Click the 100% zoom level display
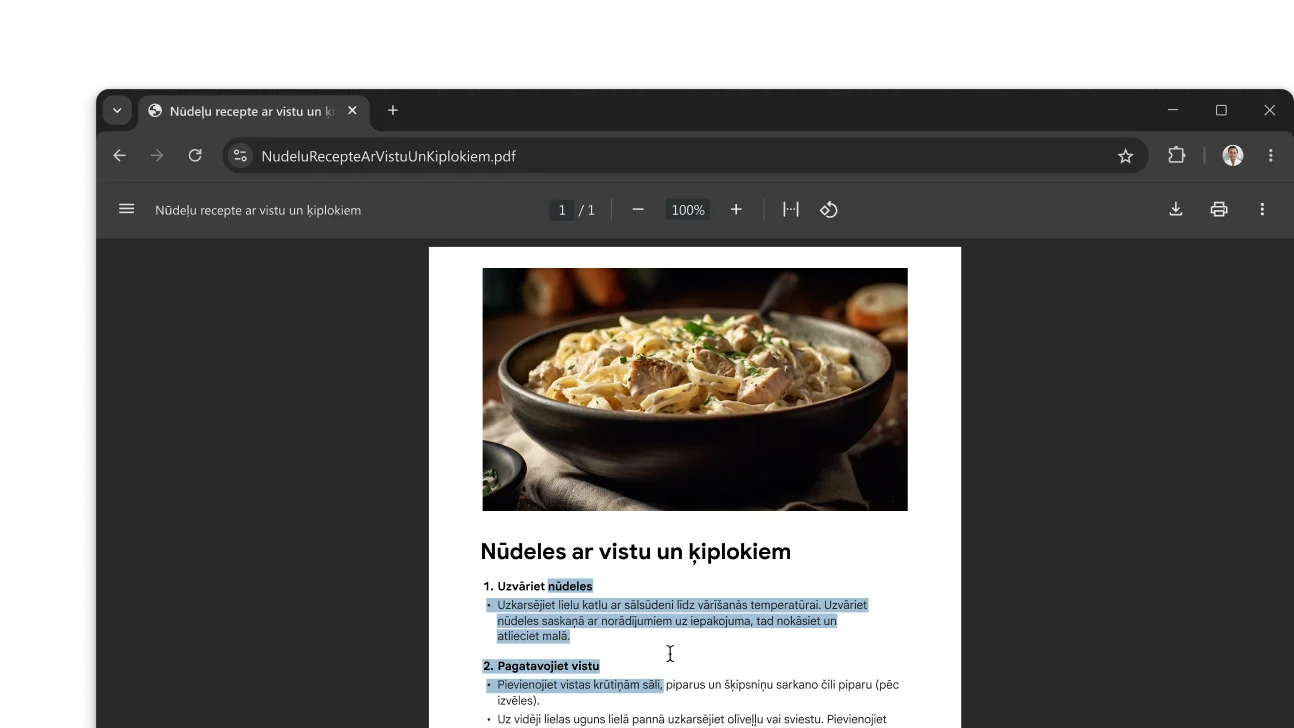 click(x=687, y=209)
